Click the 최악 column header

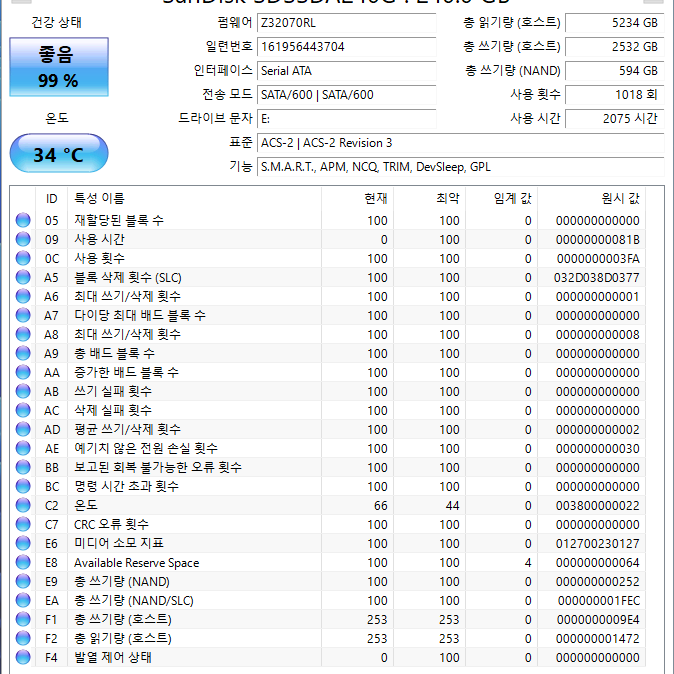429,199
